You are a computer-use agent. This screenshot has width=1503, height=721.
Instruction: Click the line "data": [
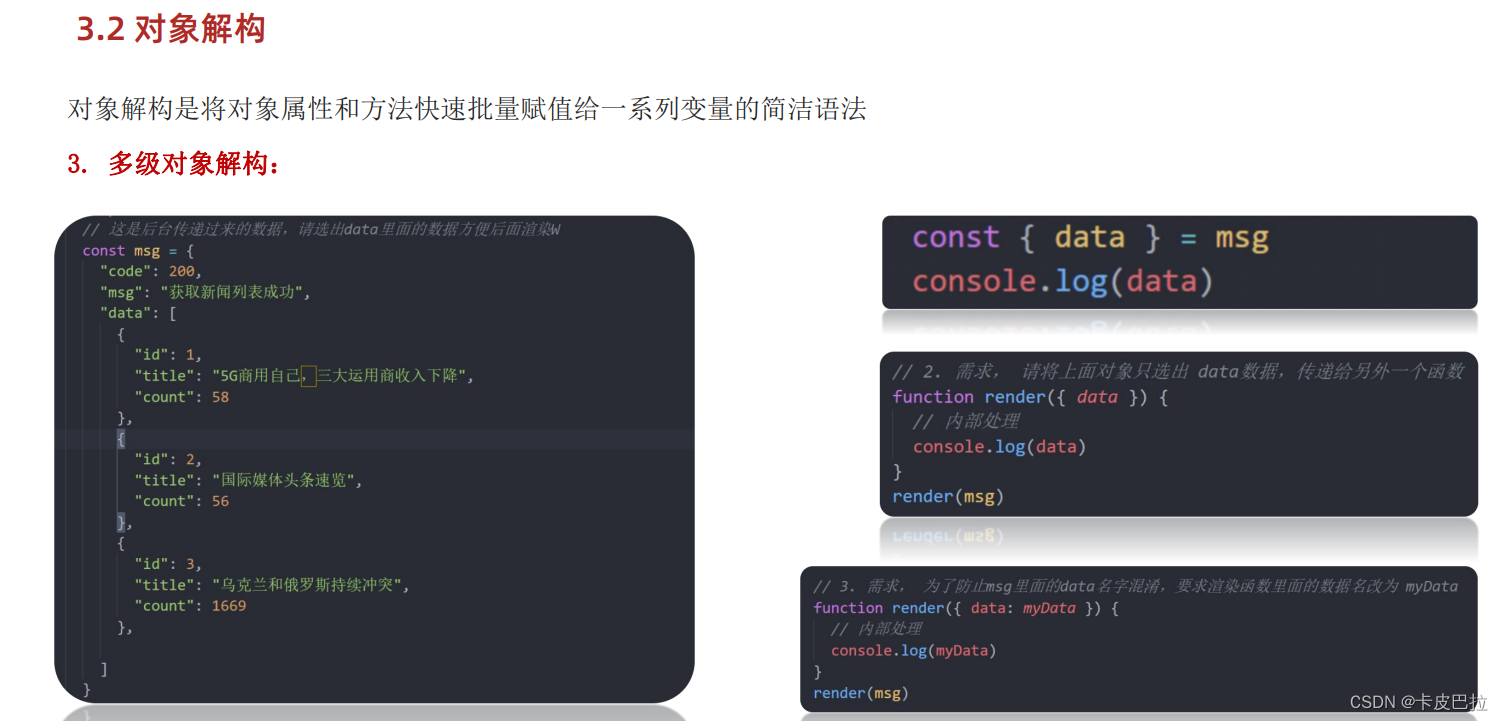(138, 313)
